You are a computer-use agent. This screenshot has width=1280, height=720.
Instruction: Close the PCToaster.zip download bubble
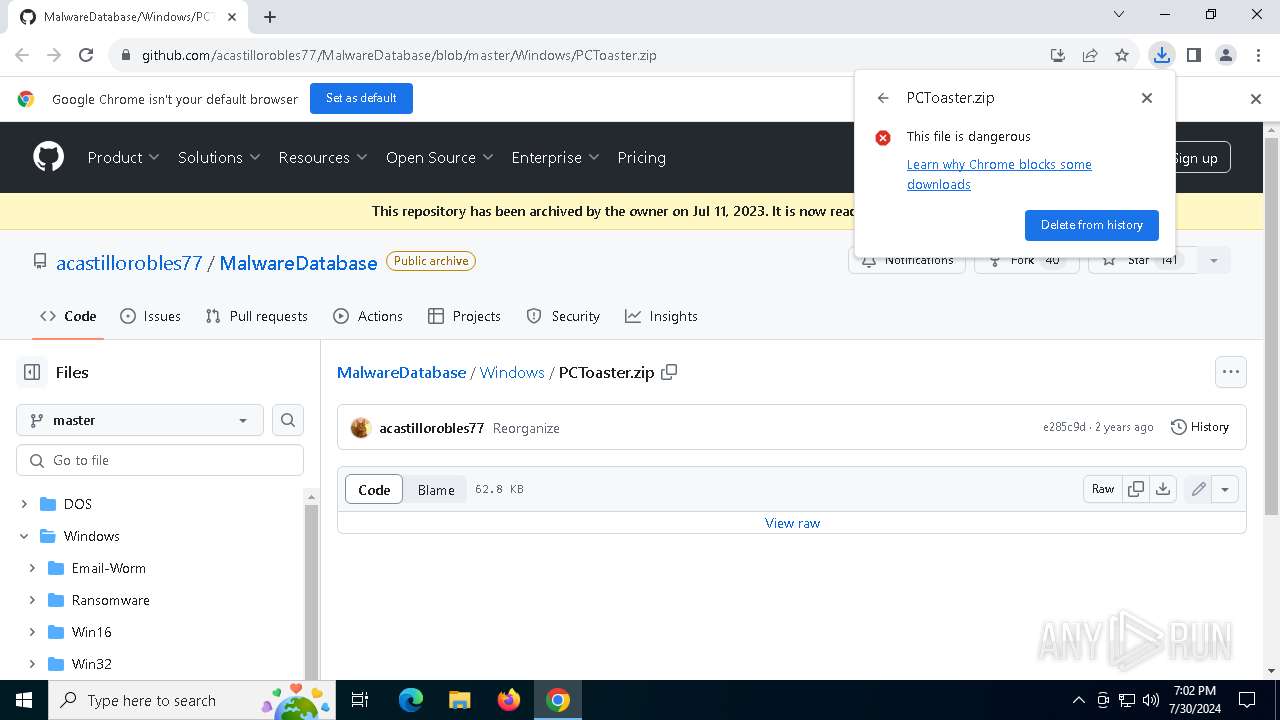(1147, 98)
